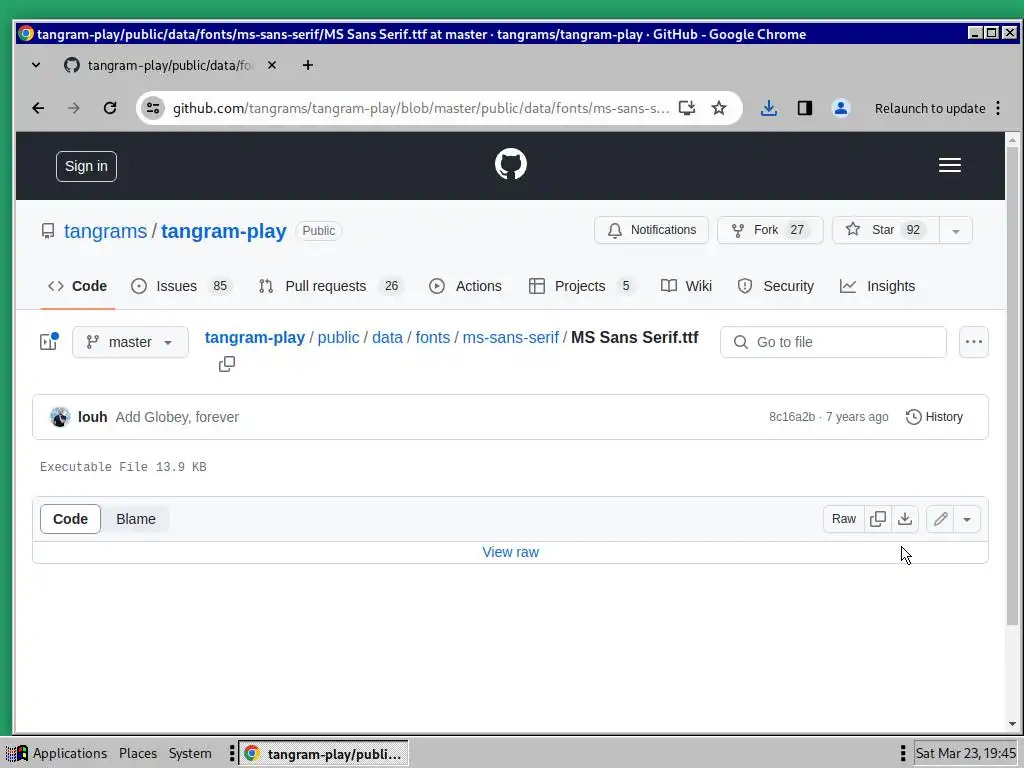Screen dimensions: 1024x768
Task: Click the Sign in button
Action: coord(86,167)
